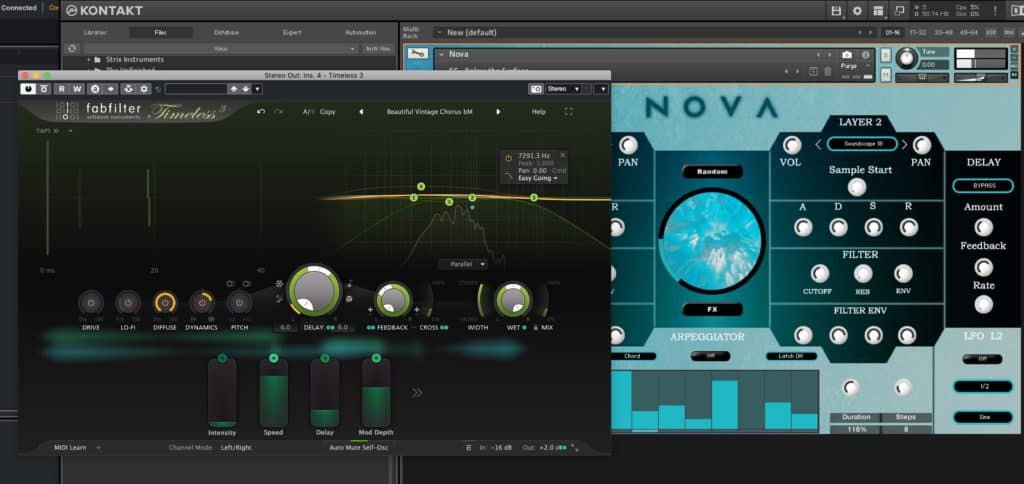This screenshot has height=484, width=1024.
Task: Open the Parallel filter routing dropdown
Action: coord(463,265)
